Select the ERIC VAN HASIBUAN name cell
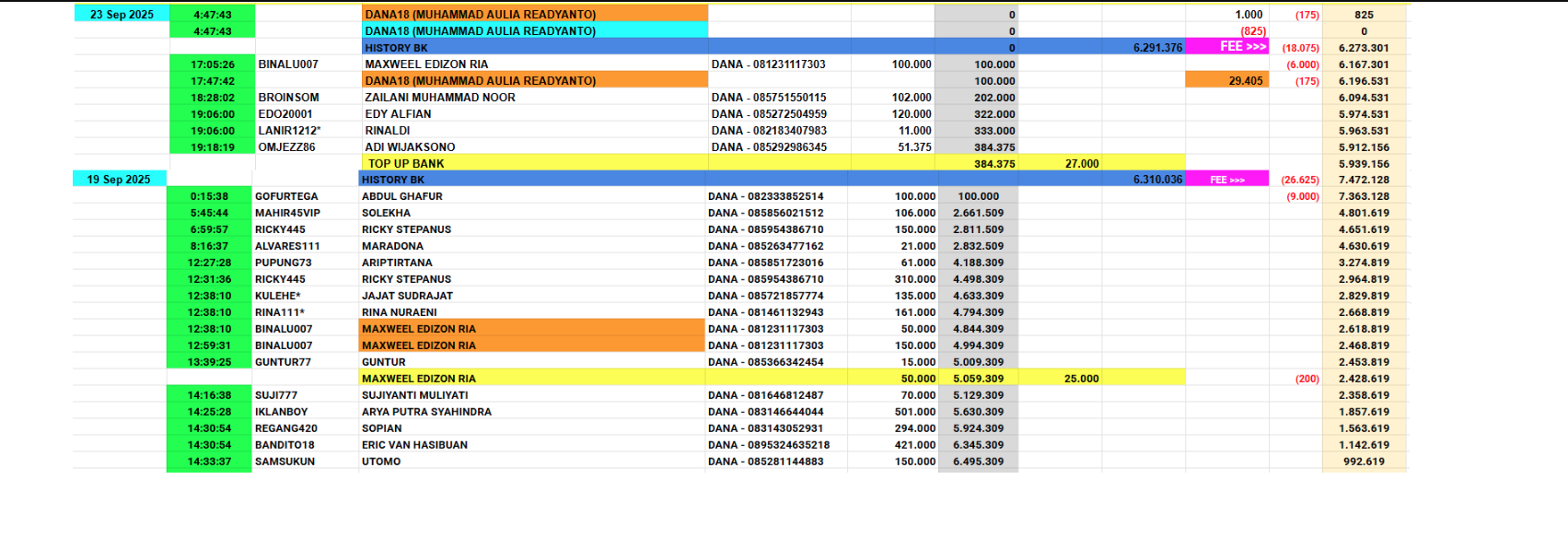This screenshot has width=1568, height=550. pos(531,445)
